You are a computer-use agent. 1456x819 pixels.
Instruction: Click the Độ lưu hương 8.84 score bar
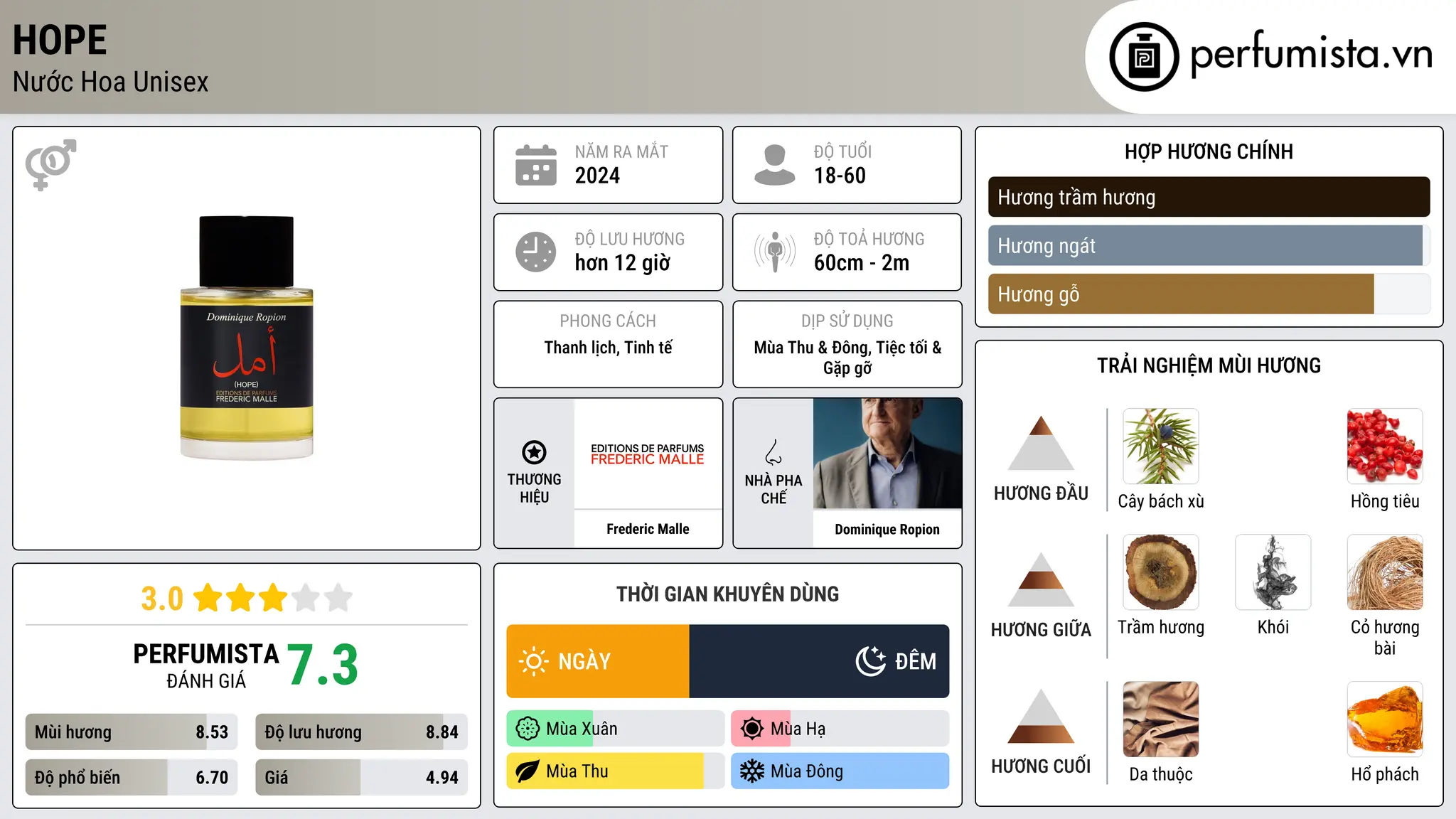(x=361, y=732)
